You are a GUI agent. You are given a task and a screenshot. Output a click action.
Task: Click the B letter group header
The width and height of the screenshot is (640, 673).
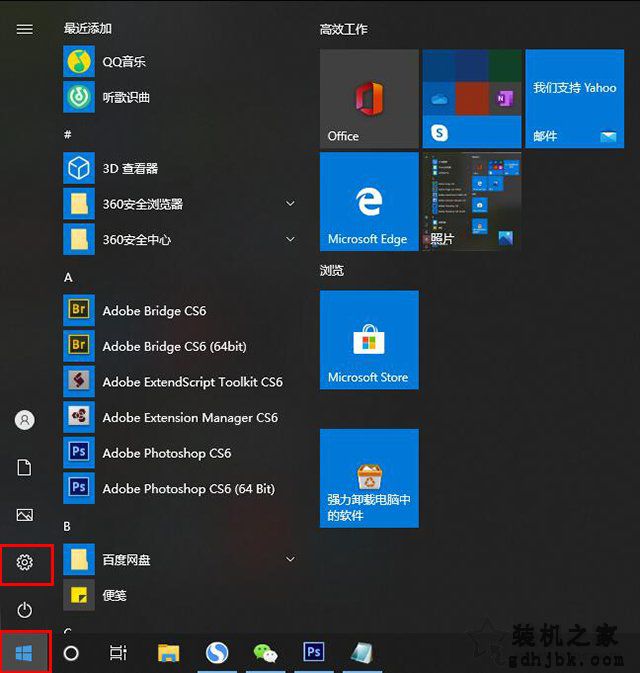(67, 527)
